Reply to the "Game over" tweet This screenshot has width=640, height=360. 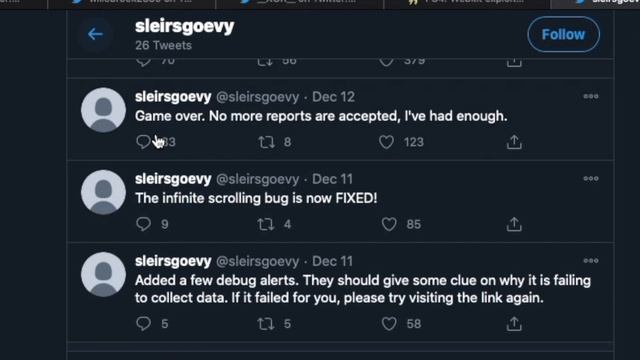point(143,142)
